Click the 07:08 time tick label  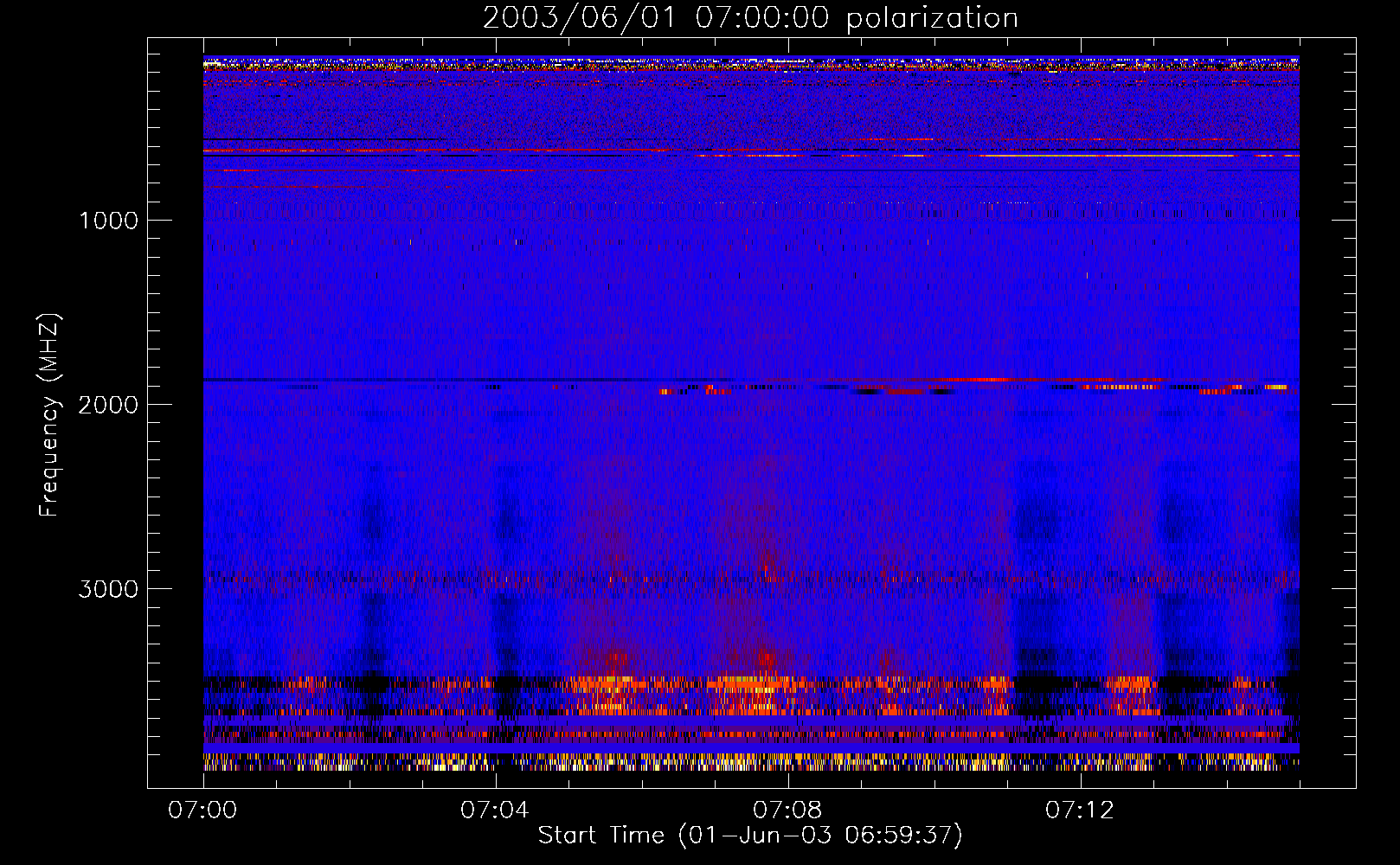[787, 811]
